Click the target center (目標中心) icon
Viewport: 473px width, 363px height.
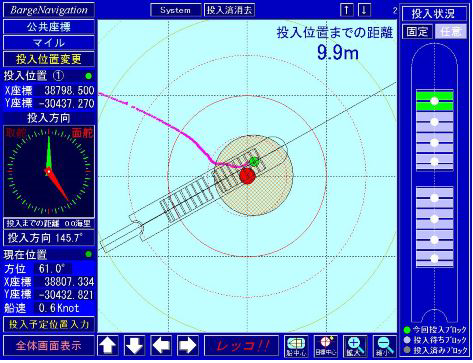[325, 346]
